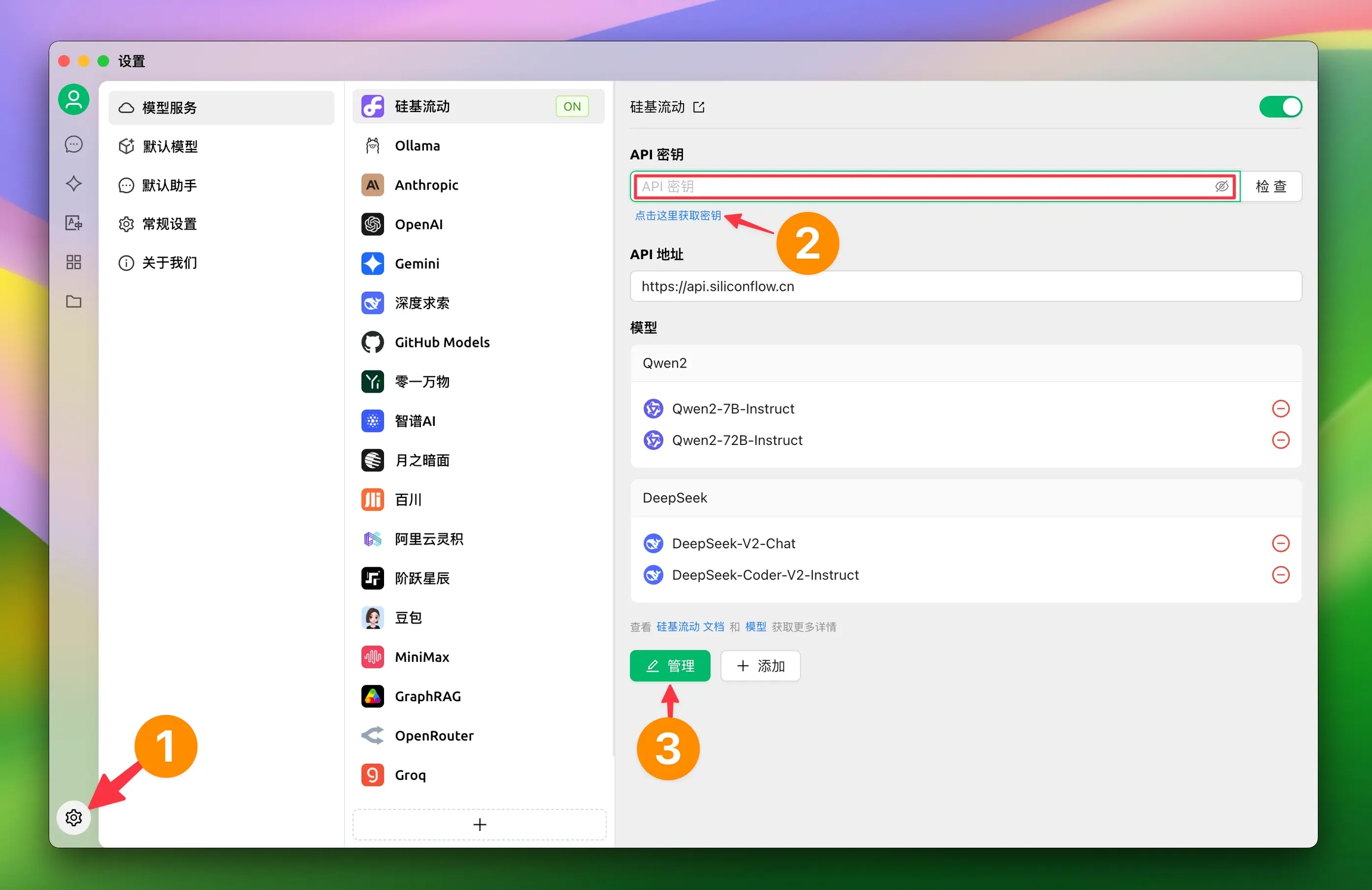Screen dimensions: 1372x890
Task: Click the plus button below provider list
Action: [479, 824]
